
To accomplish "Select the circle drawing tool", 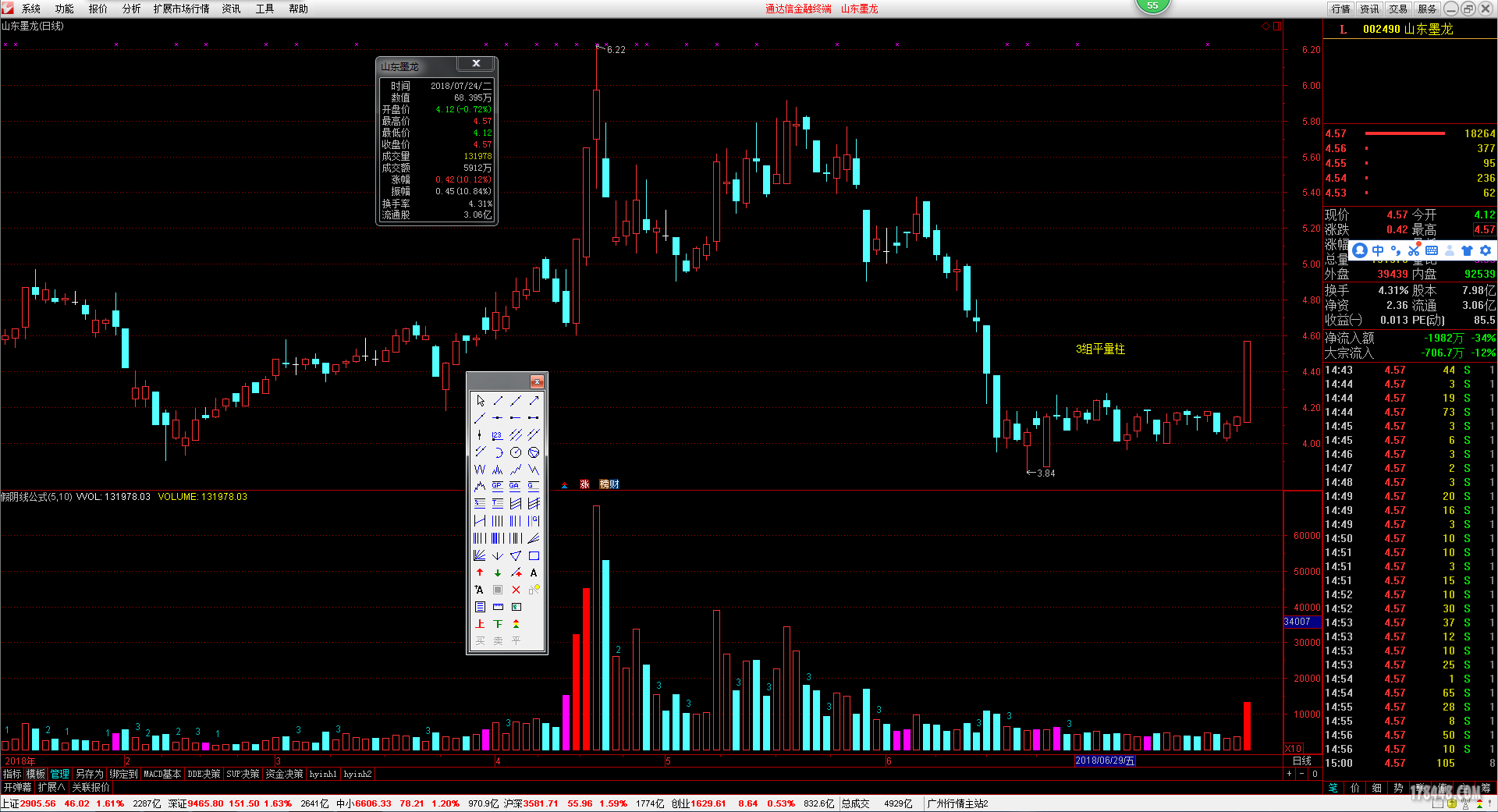I will (516, 452).
